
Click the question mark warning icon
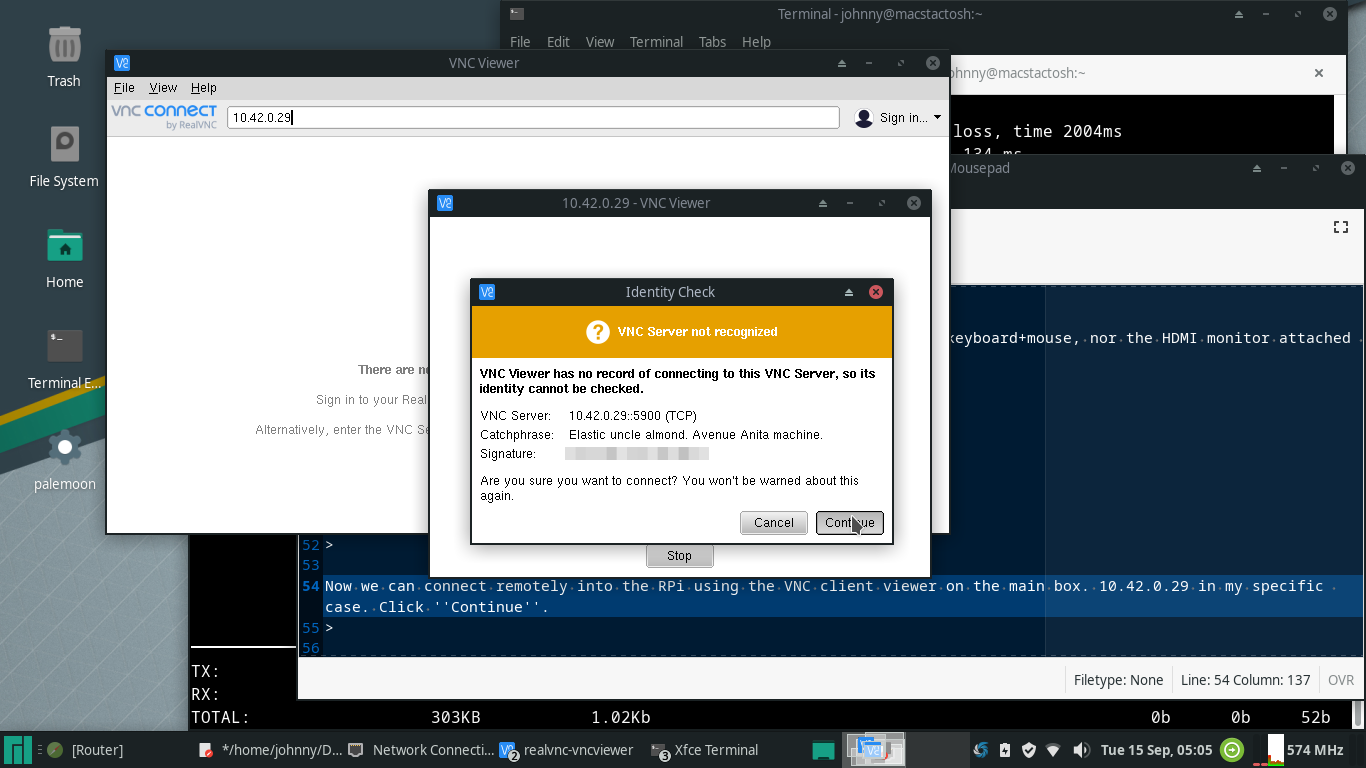(598, 332)
